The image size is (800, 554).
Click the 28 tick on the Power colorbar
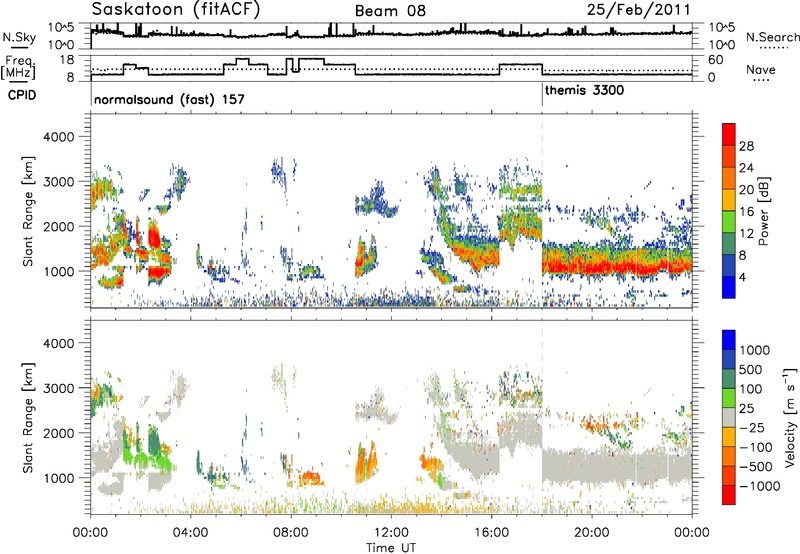point(746,146)
